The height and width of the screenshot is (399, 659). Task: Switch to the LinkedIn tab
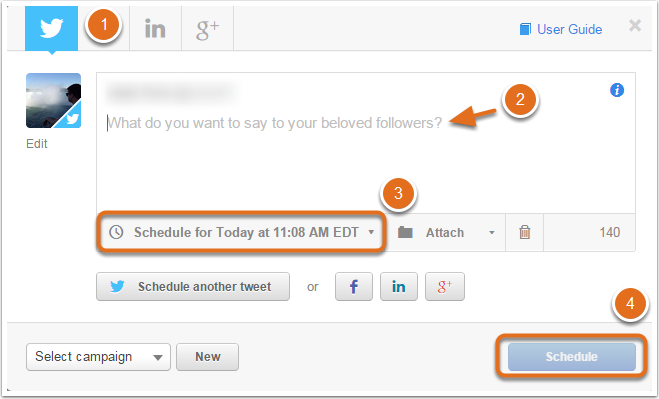pyautogui.click(x=155, y=29)
